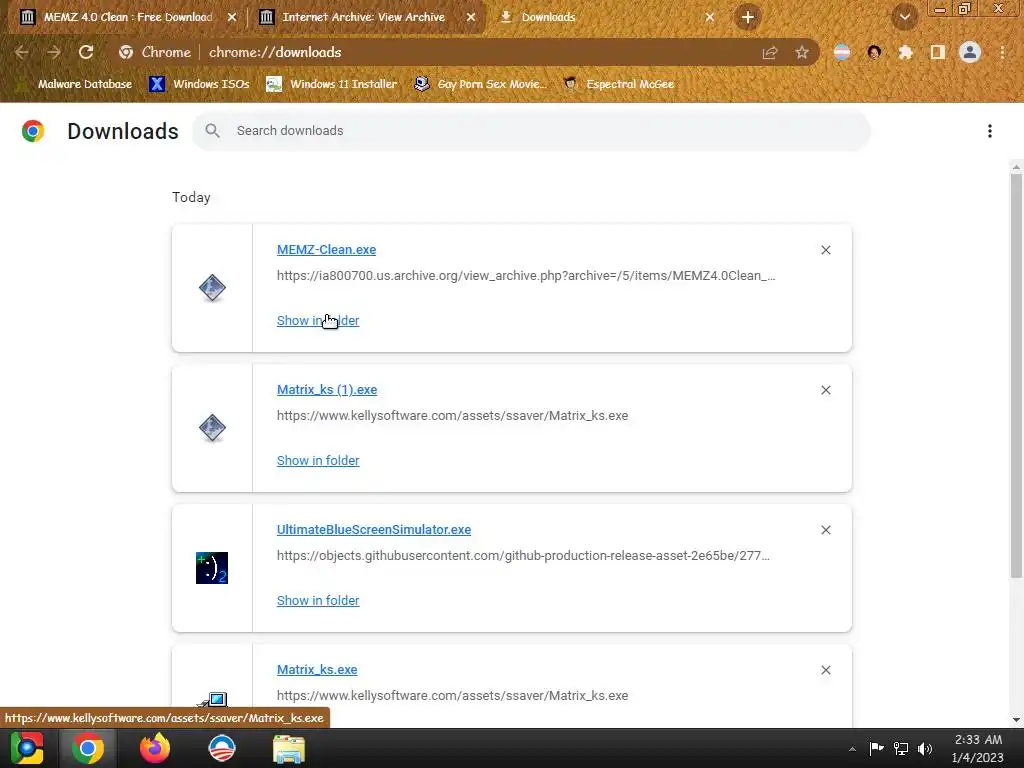Remove MEMZ-Clean.exe from the list
The width and height of the screenshot is (1024, 768).
point(826,250)
